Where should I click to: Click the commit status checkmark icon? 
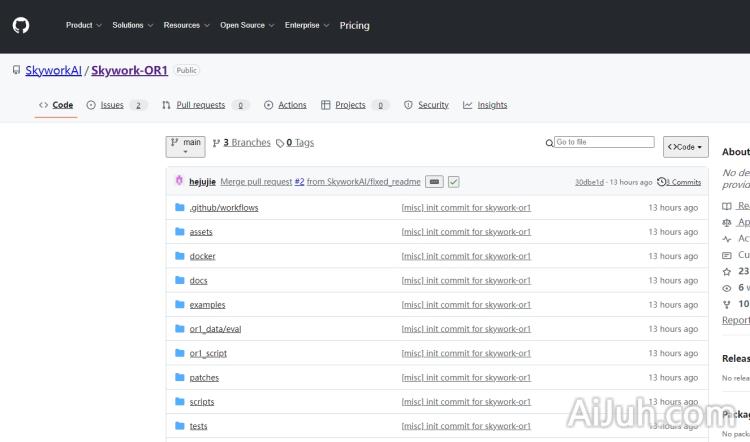pyautogui.click(x=453, y=182)
